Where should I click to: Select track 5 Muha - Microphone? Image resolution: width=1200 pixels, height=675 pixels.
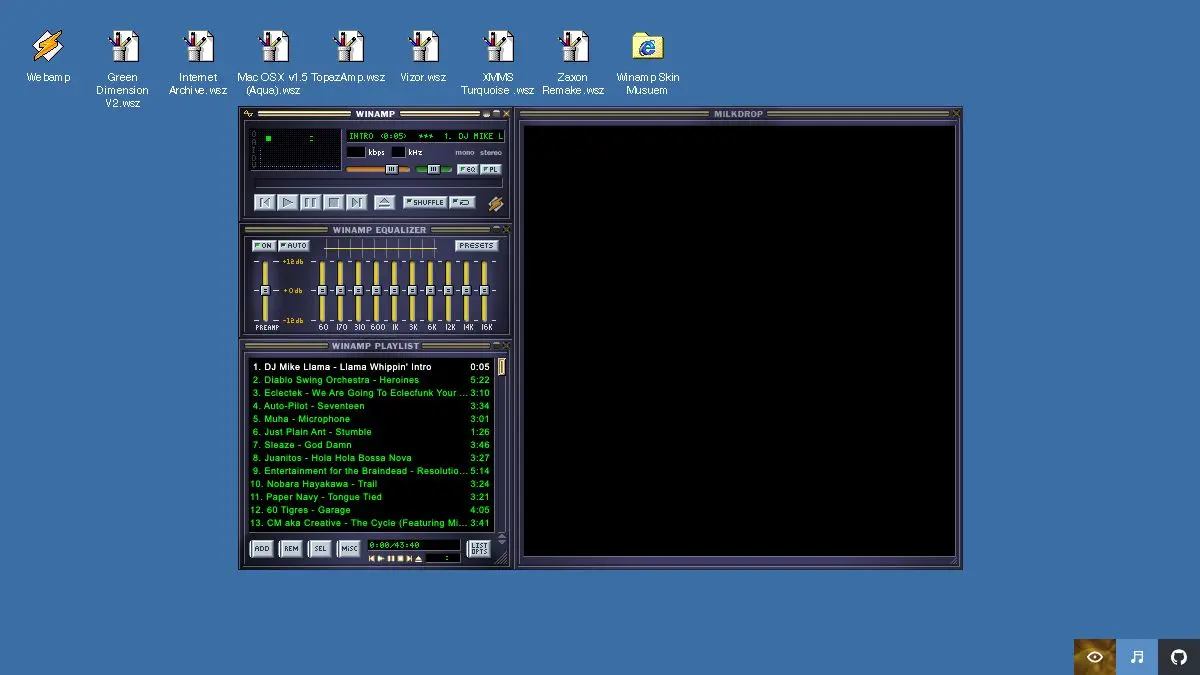pyautogui.click(x=371, y=419)
